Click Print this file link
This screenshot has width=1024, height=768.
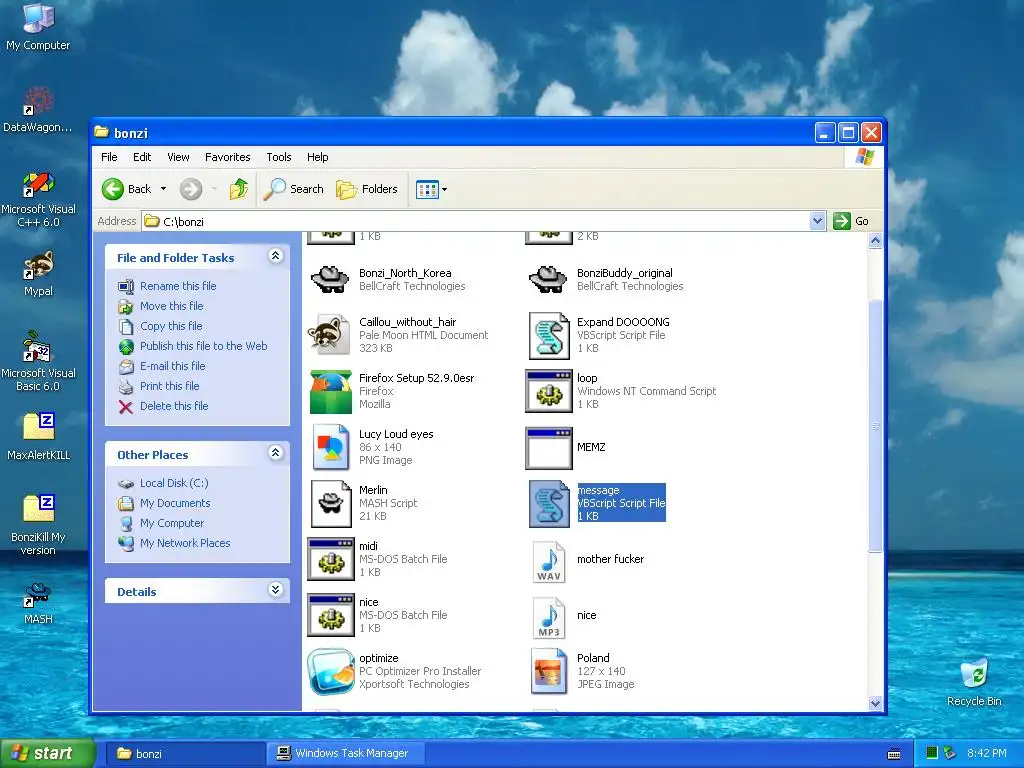pos(169,386)
